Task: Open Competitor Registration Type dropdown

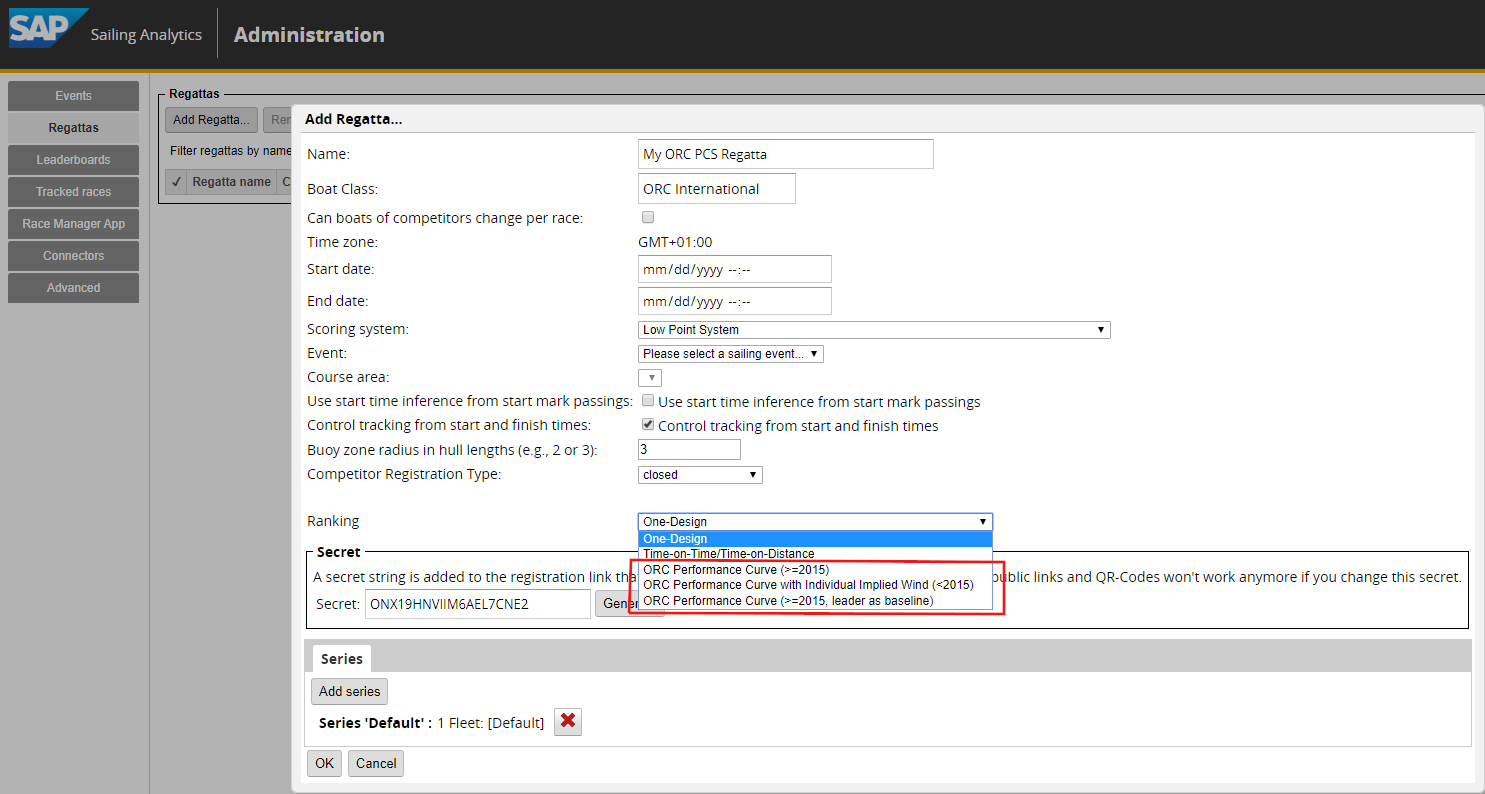Action: [700, 474]
